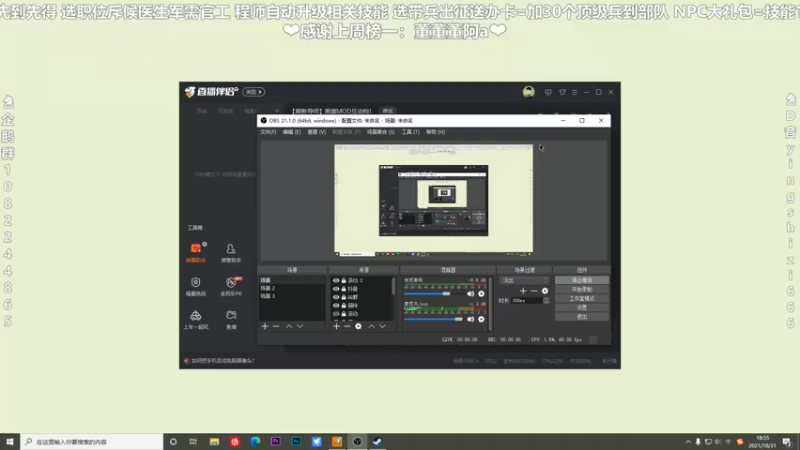Move scene down with scenes panel arrow
The height and width of the screenshot is (450, 800).
tap(300, 326)
